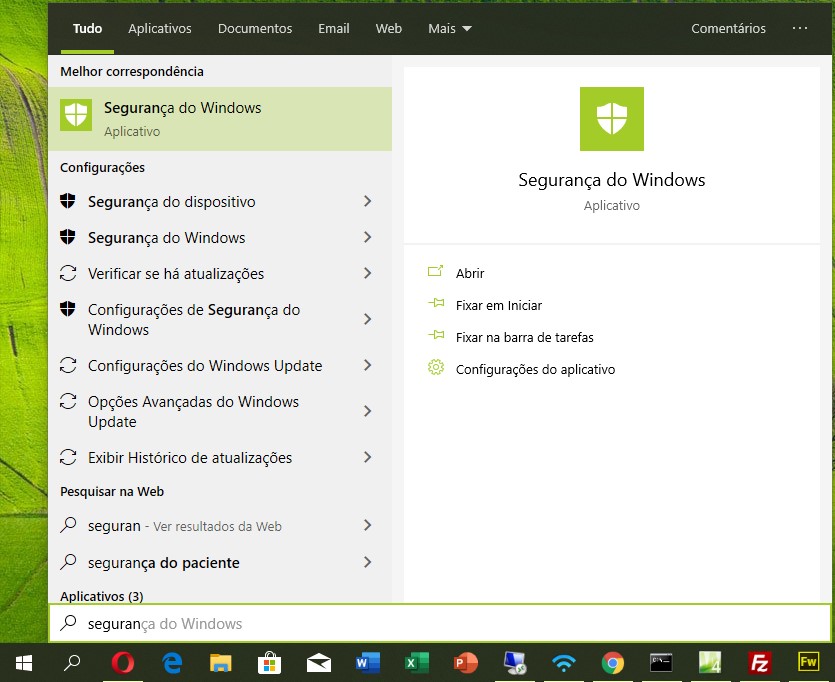The image size is (835, 682).
Task: Open FileZilla from taskbar
Action: click(x=759, y=663)
